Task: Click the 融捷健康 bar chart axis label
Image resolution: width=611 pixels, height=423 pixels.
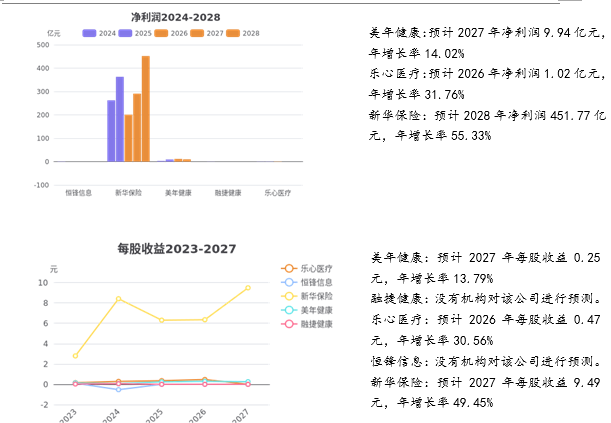Action: 228,193
